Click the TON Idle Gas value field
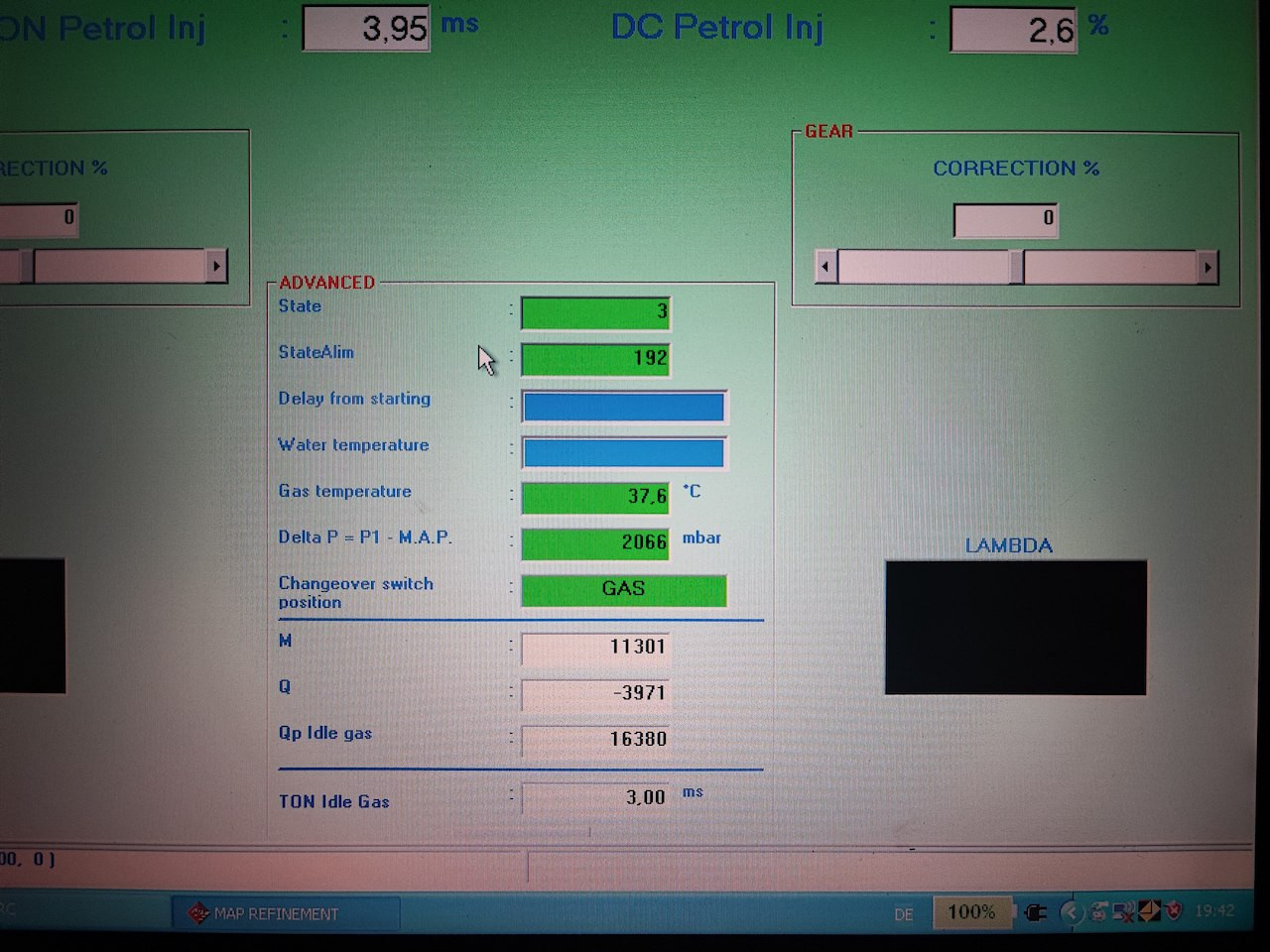1270x952 pixels. (x=595, y=797)
